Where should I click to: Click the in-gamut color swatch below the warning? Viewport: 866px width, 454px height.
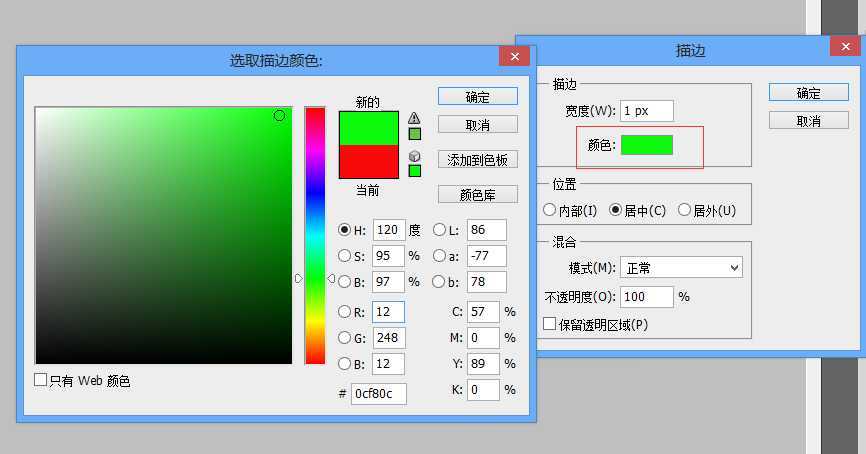pos(414,133)
